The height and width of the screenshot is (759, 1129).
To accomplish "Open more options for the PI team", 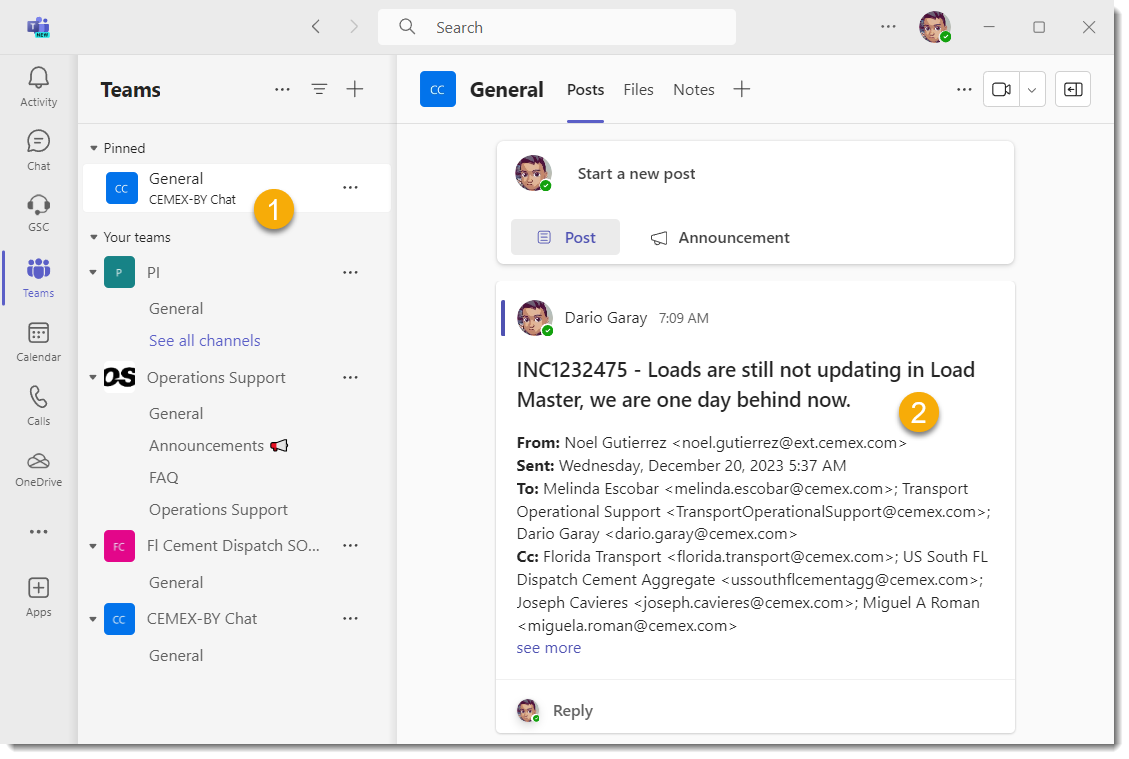I will coord(350,272).
